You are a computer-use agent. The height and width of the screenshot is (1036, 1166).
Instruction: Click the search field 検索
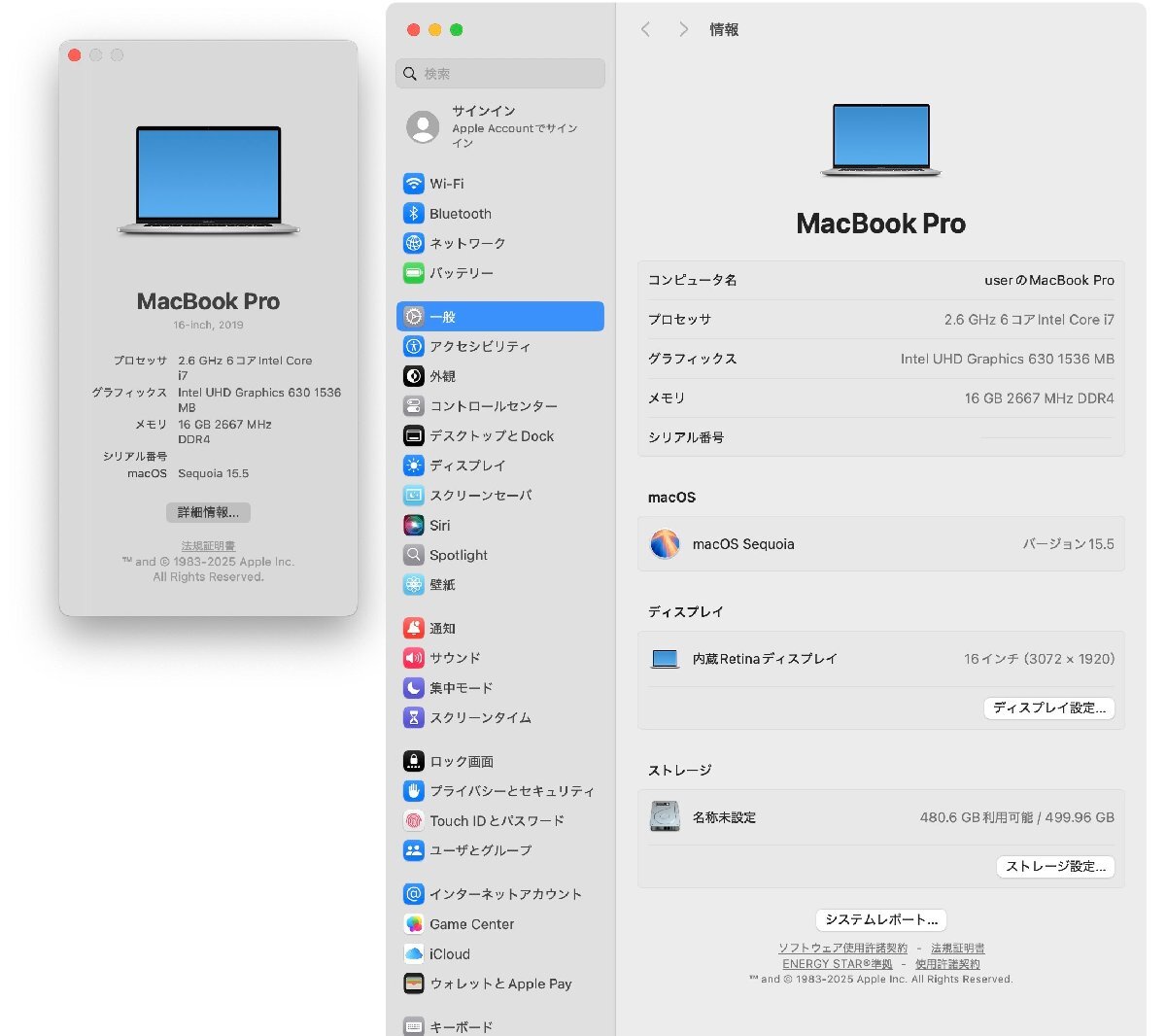coord(500,74)
